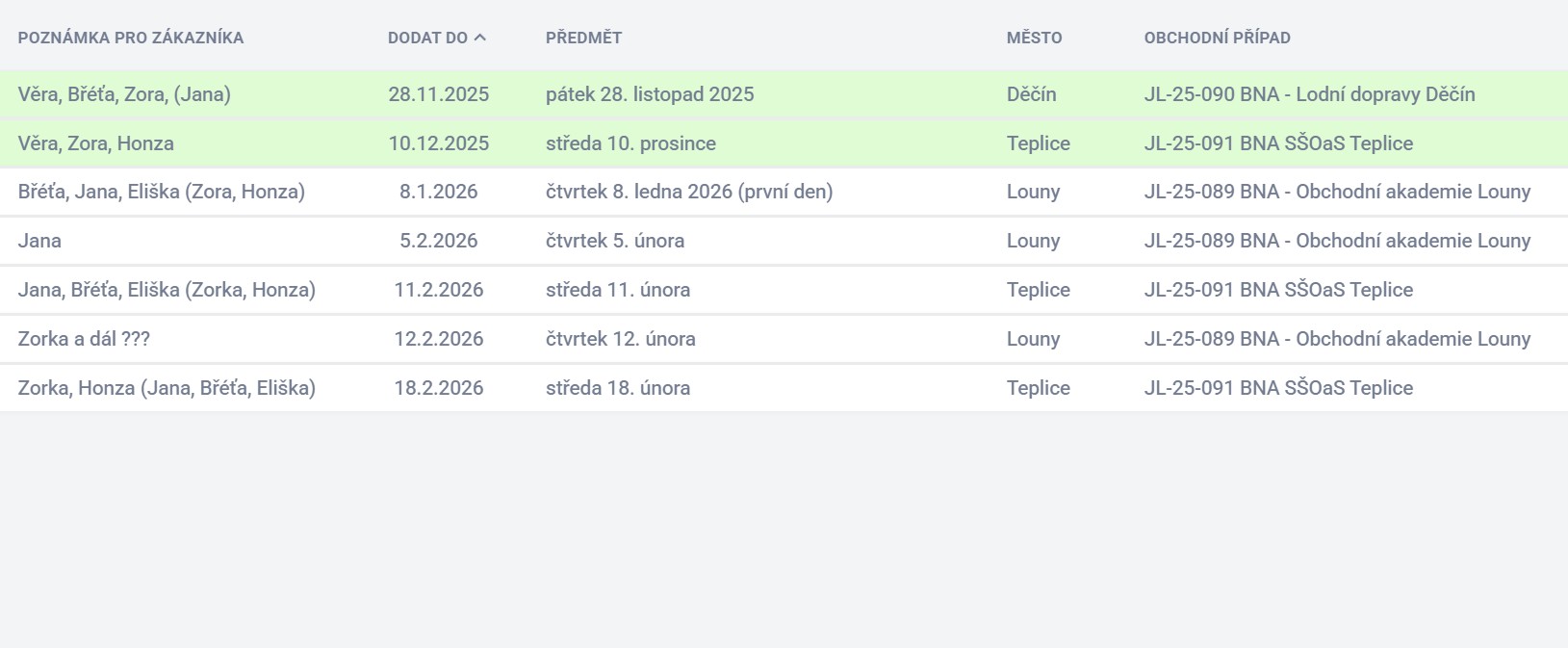The height and width of the screenshot is (648, 1568).
Task: Click the date 11.2.2026
Action: 439,290
